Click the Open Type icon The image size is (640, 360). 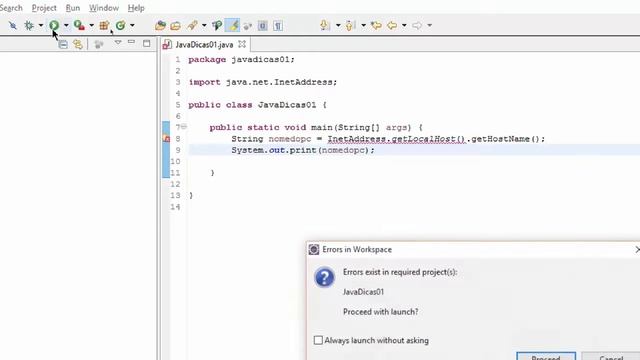click(x=160, y=26)
